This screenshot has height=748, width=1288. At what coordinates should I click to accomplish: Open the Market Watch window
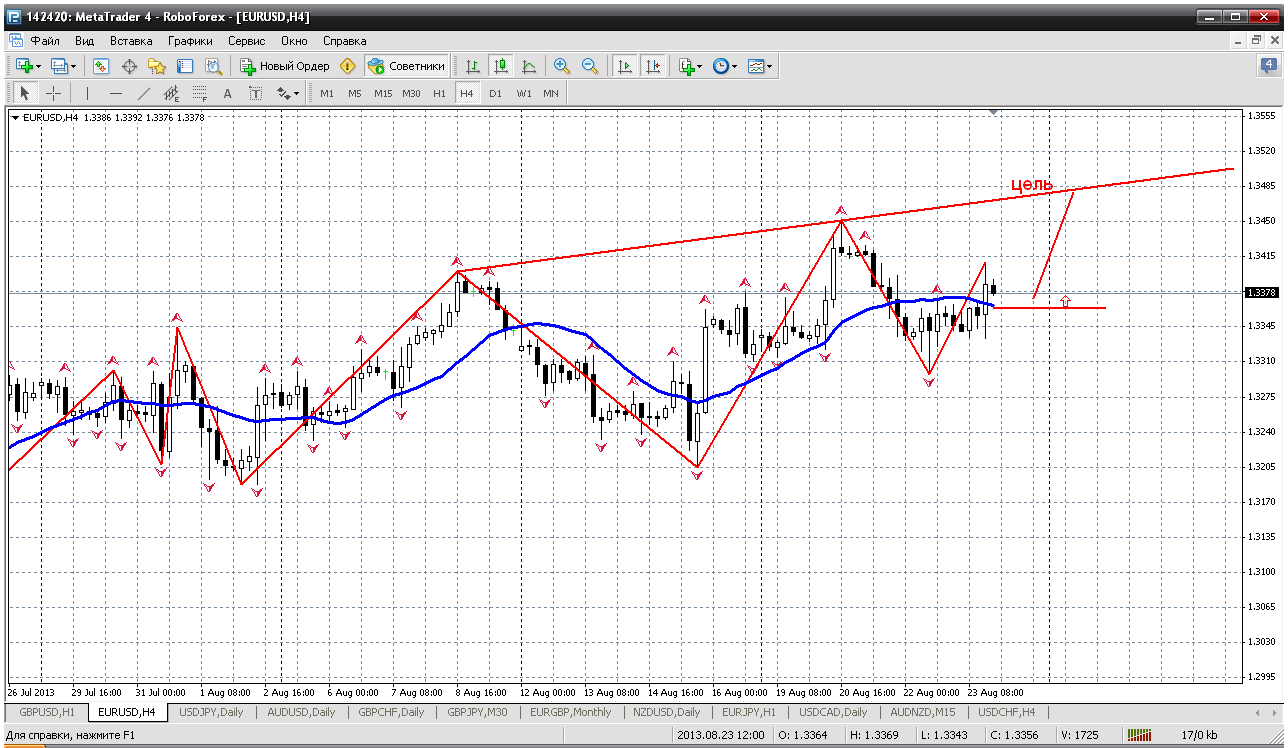(x=101, y=66)
